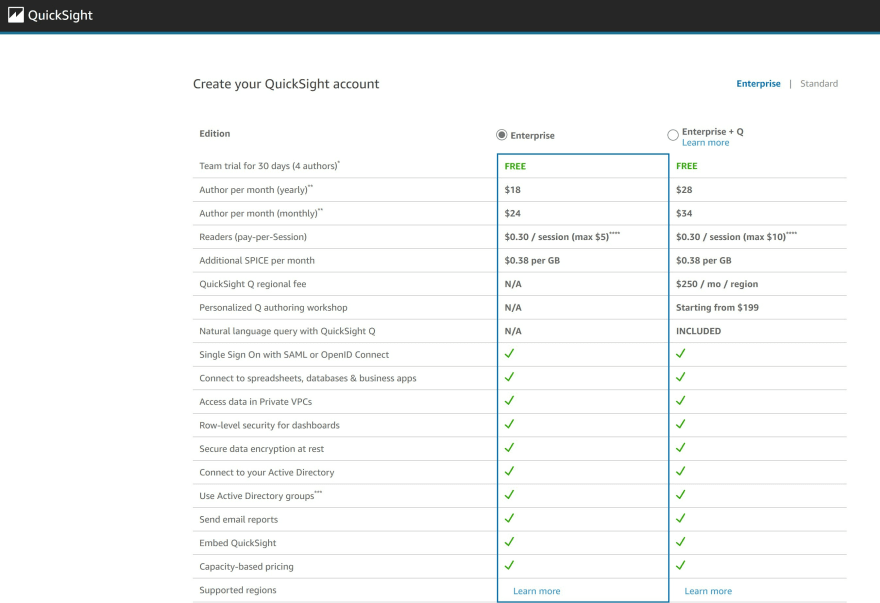Click Enterprise + Q $0.38 per GB SPICE price
This screenshot has width=880, height=603.
tap(703, 261)
